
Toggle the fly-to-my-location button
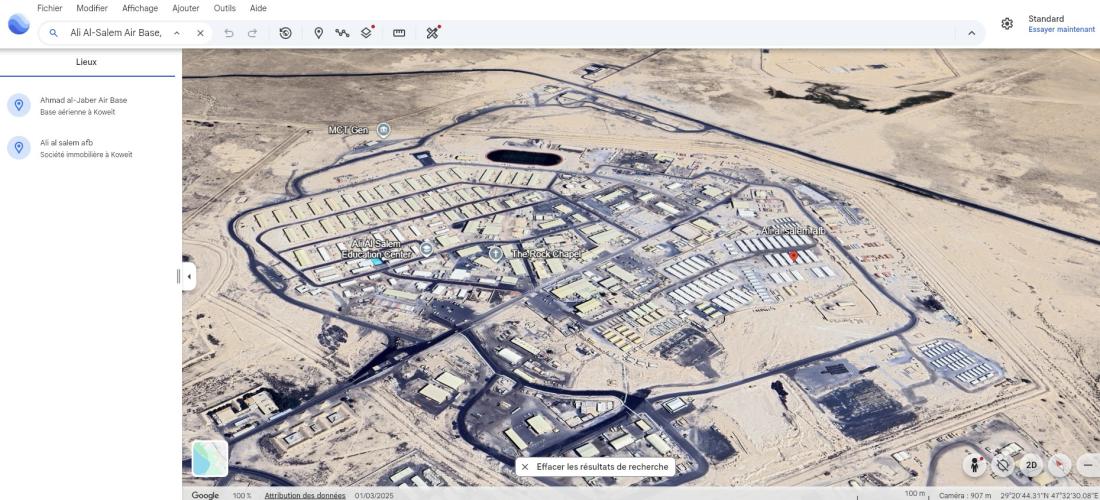1003,465
